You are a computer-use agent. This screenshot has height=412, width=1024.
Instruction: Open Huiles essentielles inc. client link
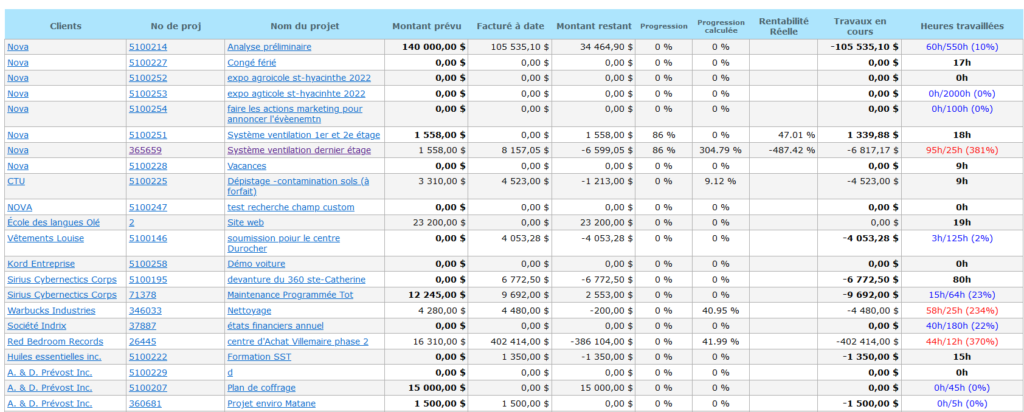(54, 357)
